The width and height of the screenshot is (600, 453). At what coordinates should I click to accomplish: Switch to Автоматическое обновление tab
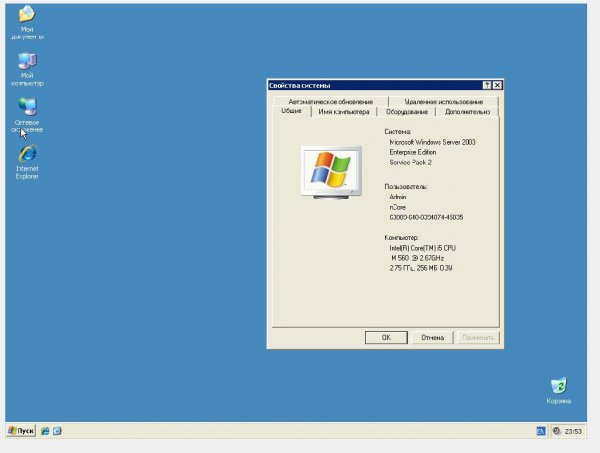pos(331,101)
